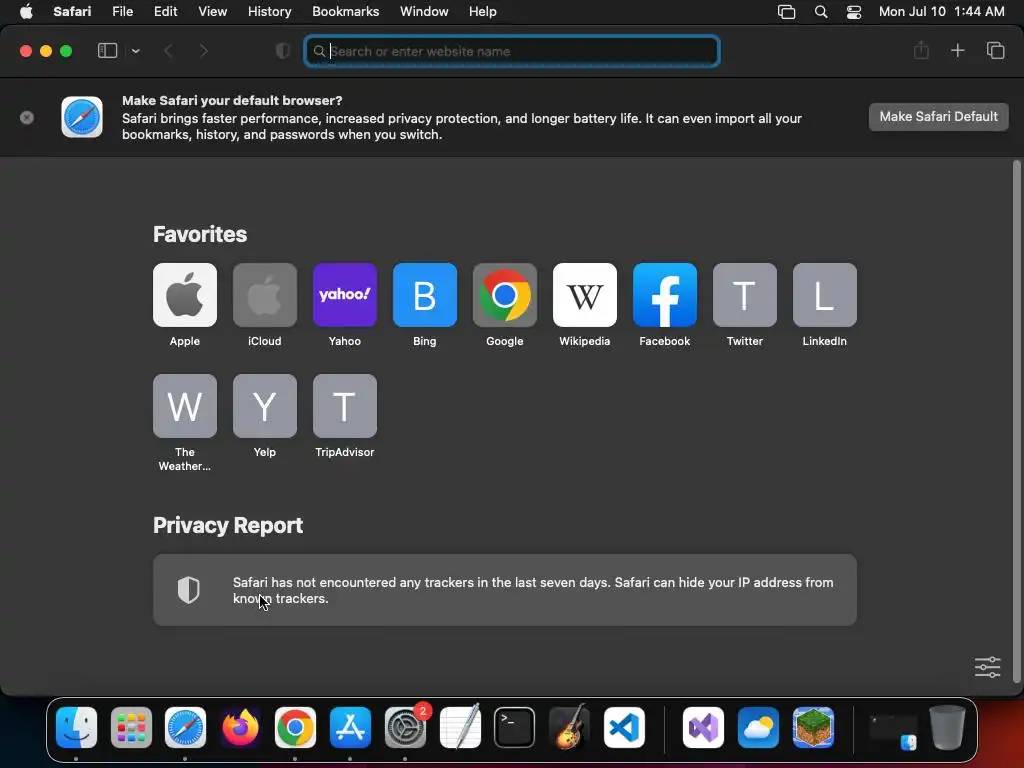Launch Minecraft from the Dock
The width and height of the screenshot is (1024, 768).
[x=813, y=727]
